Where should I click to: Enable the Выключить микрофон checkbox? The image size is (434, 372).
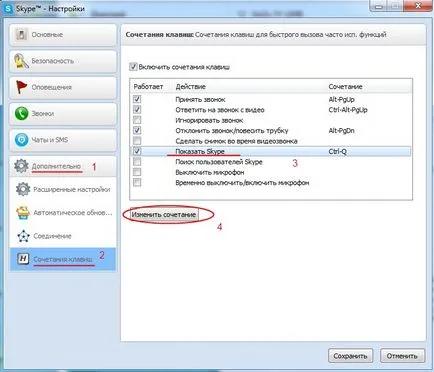click(137, 172)
